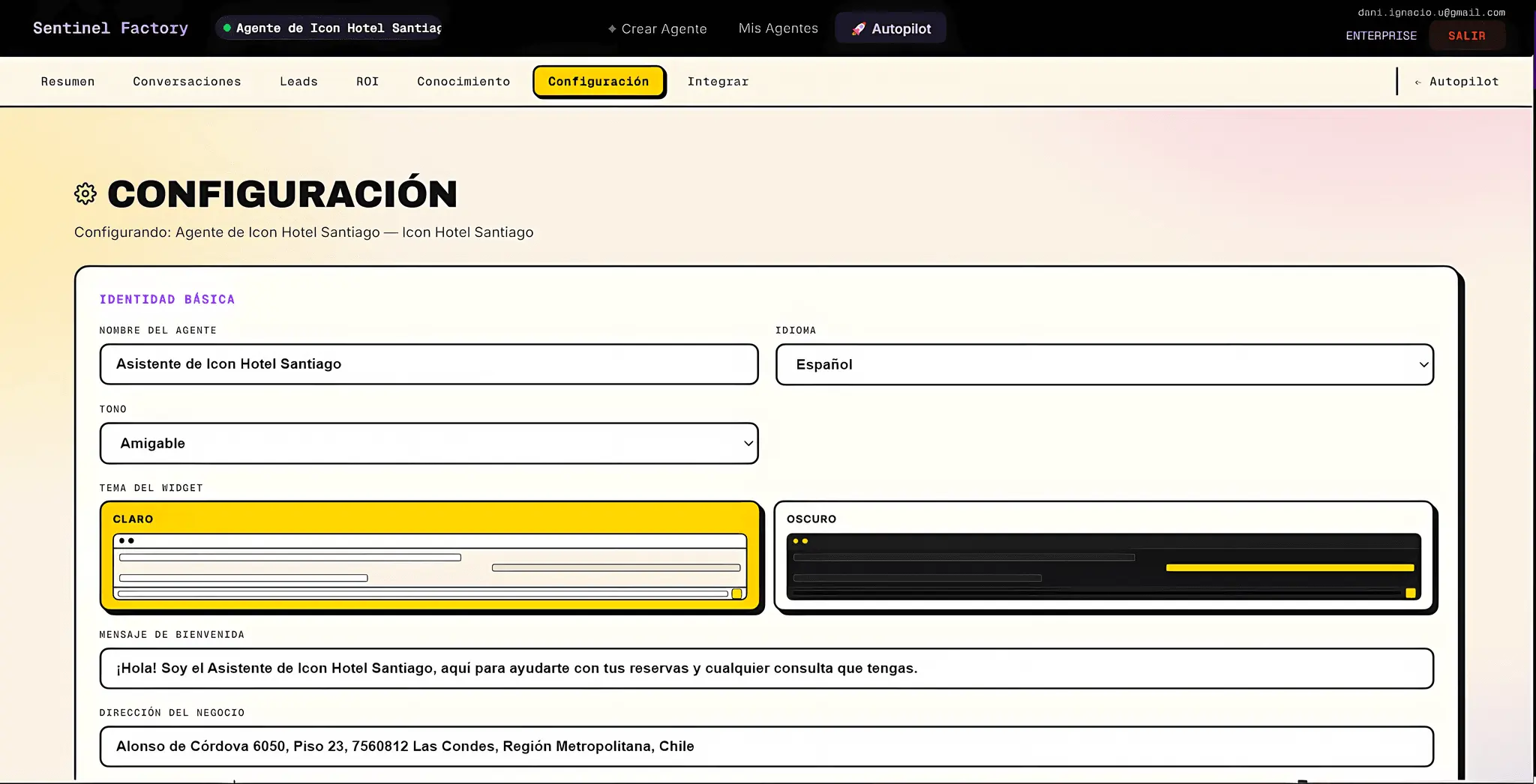Click the Autopilot button in top bar

tap(890, 28)
